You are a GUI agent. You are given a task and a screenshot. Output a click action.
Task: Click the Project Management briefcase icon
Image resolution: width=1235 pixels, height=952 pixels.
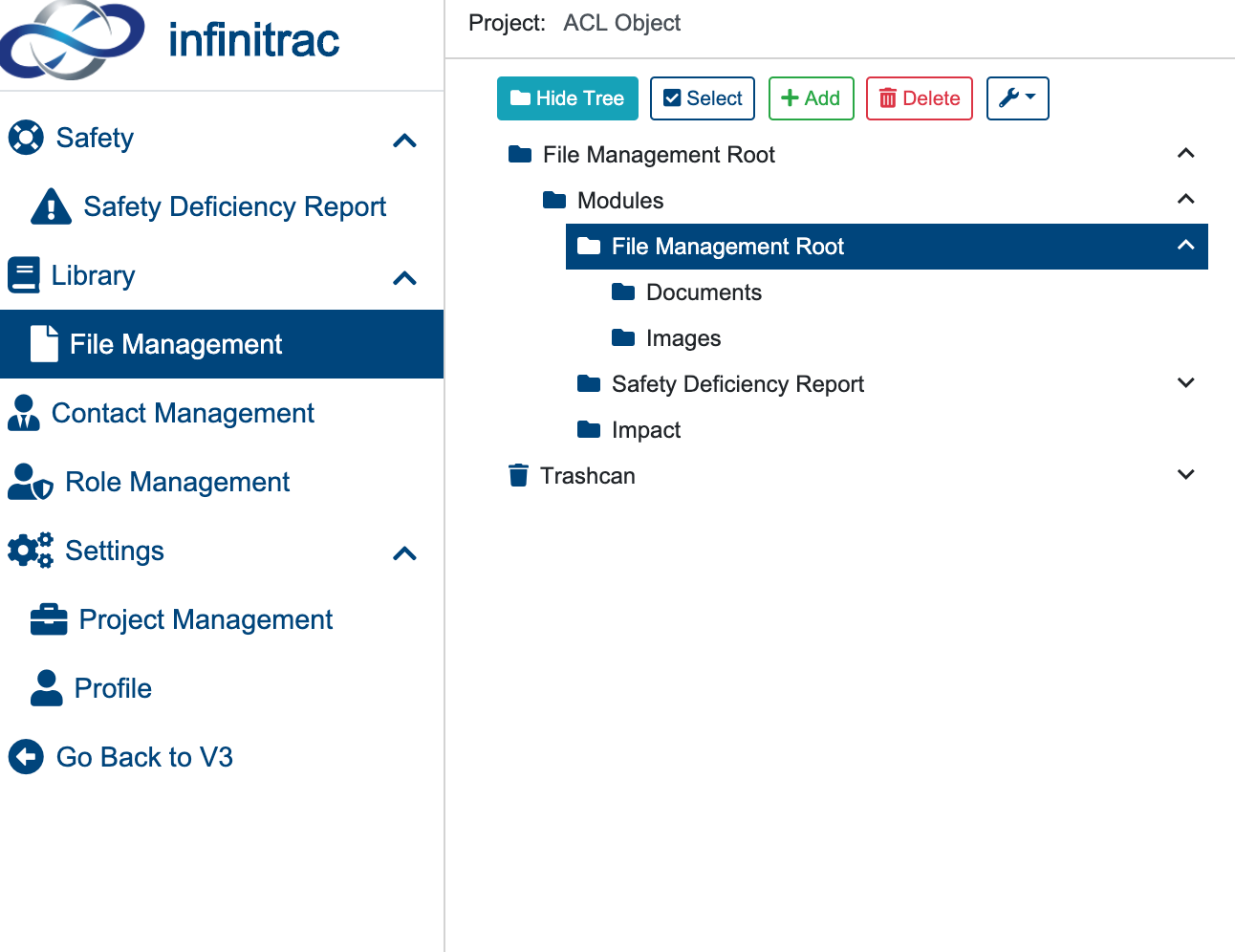49,619
